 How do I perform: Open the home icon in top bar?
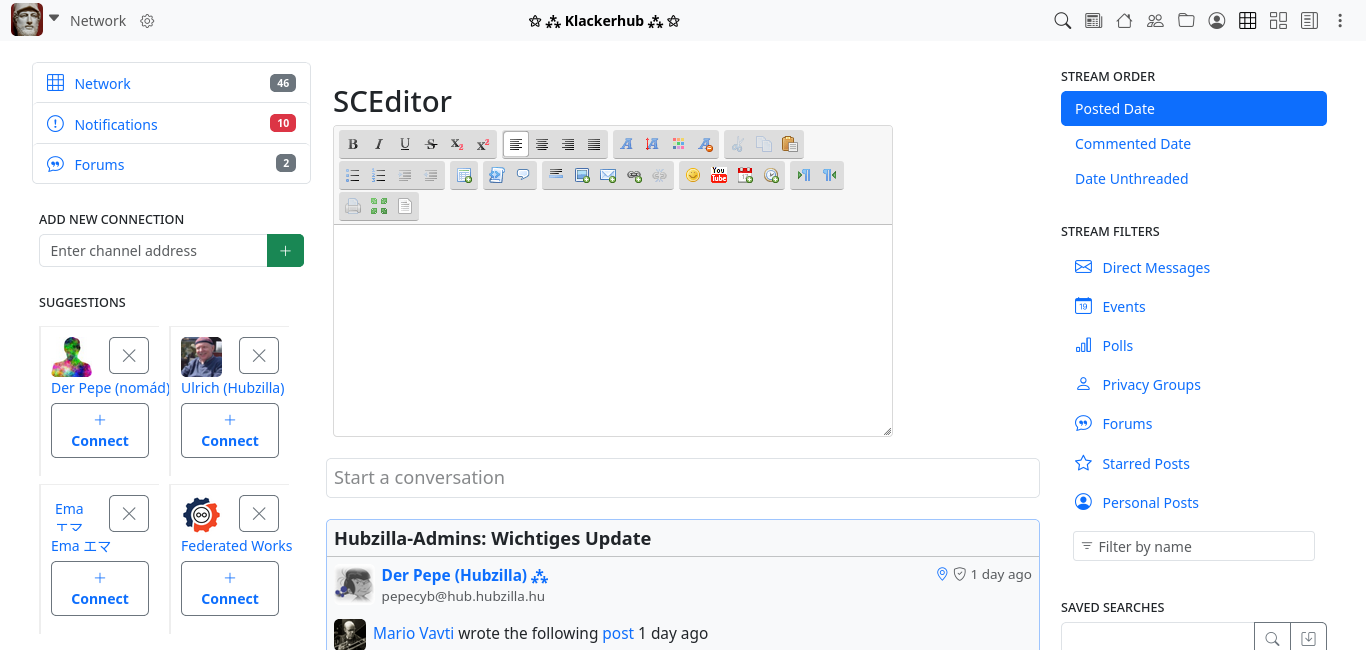point(1124,21)
